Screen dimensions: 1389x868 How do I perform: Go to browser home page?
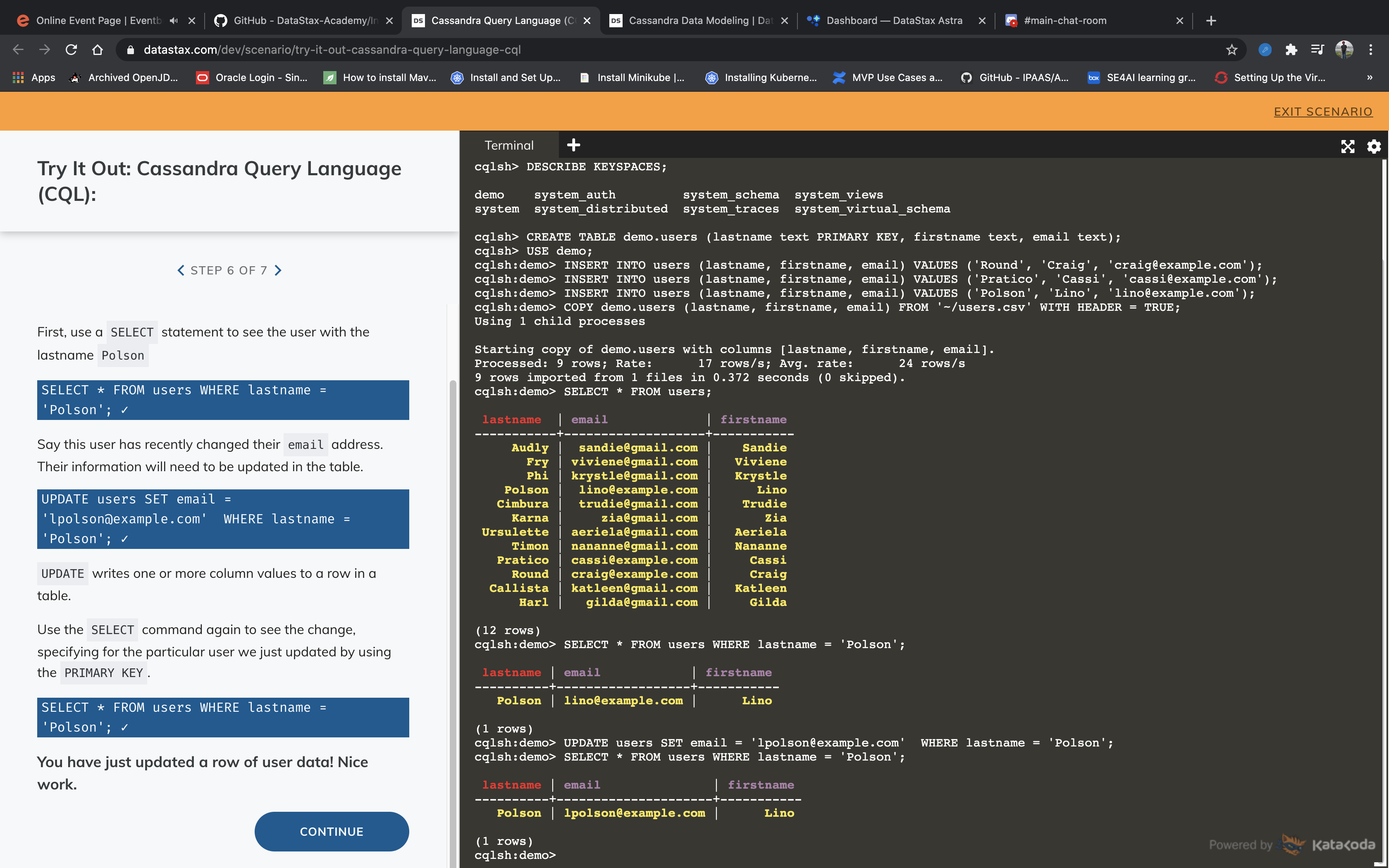point(98,50)
